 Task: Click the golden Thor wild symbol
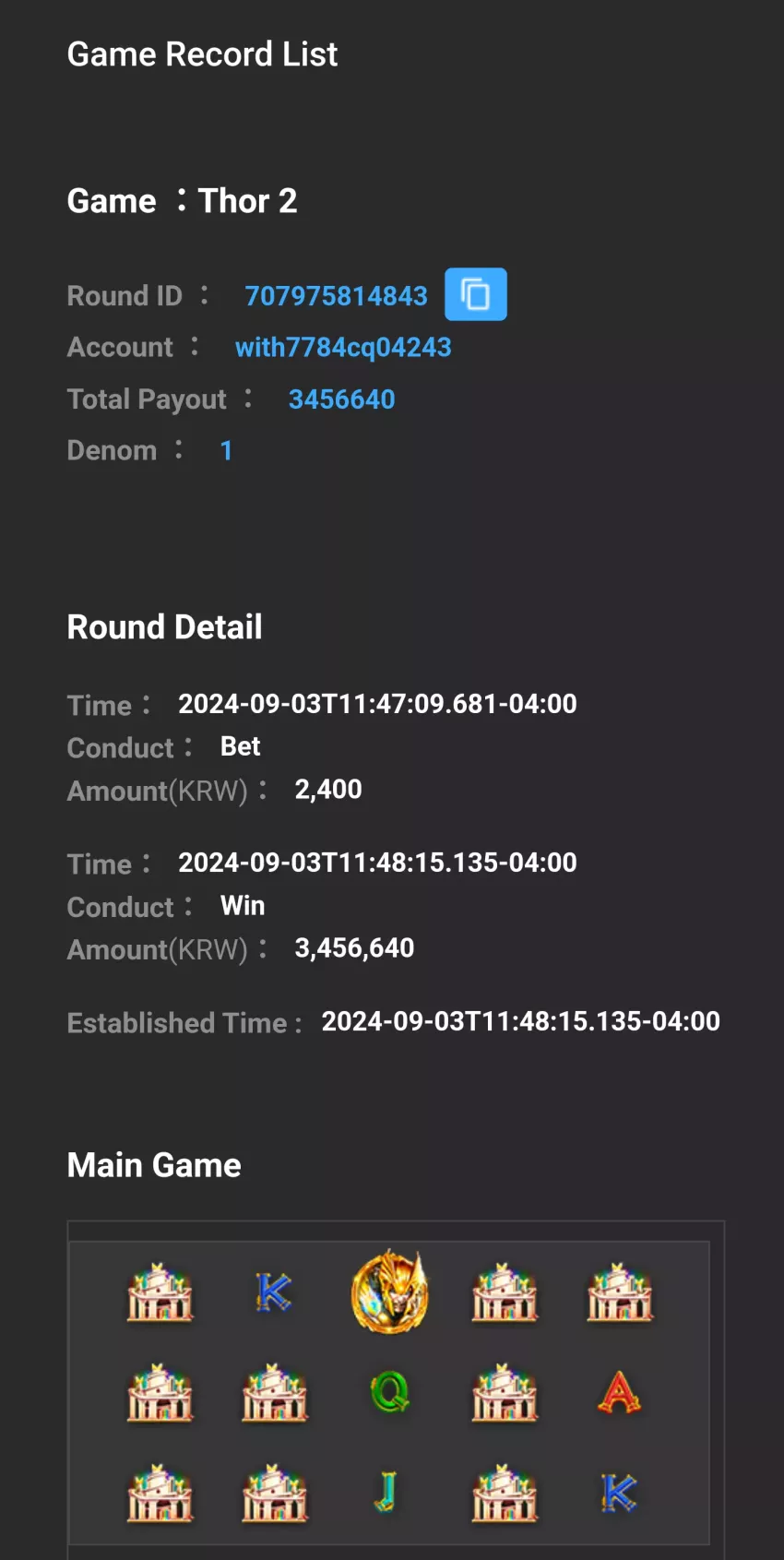pos(390,1292)
